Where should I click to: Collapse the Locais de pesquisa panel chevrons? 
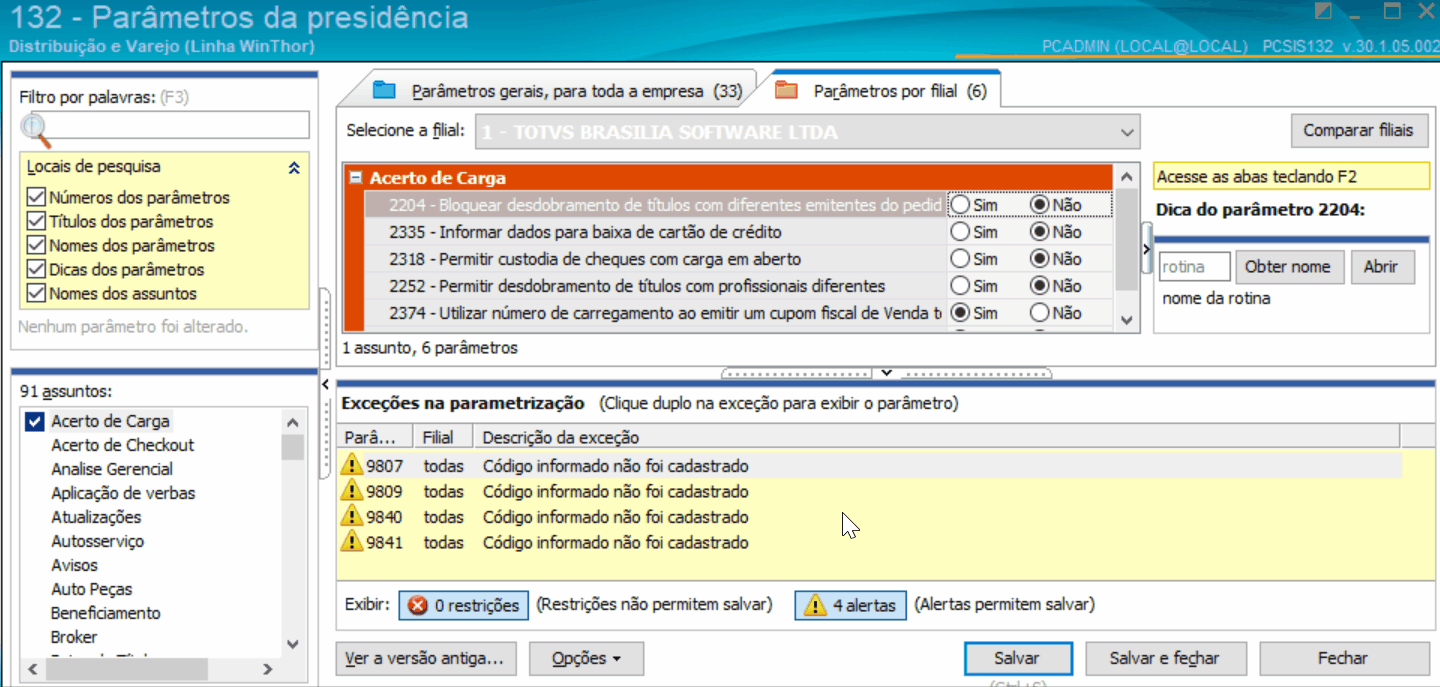click(294, 168)
